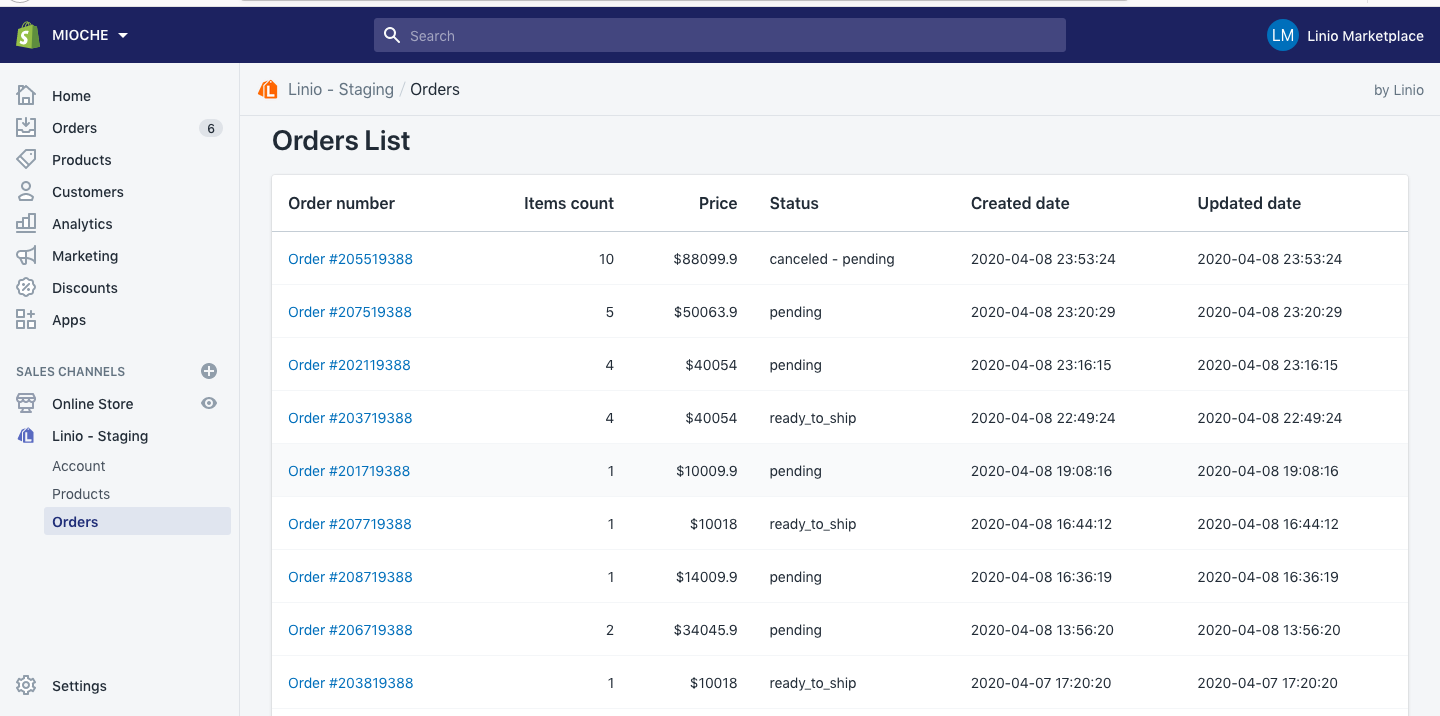Open Orders in main sidebar
This screenshot has width=1440, height=716.
click(74, 128)
